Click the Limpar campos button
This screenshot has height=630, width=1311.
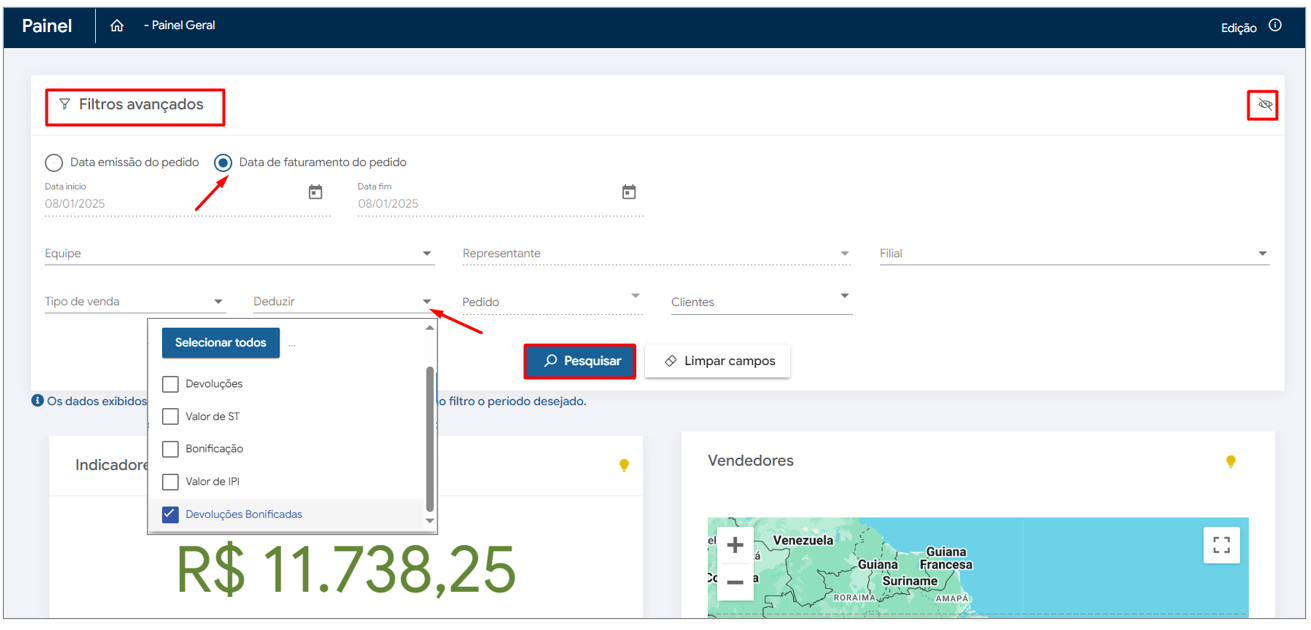pos(717,361)
